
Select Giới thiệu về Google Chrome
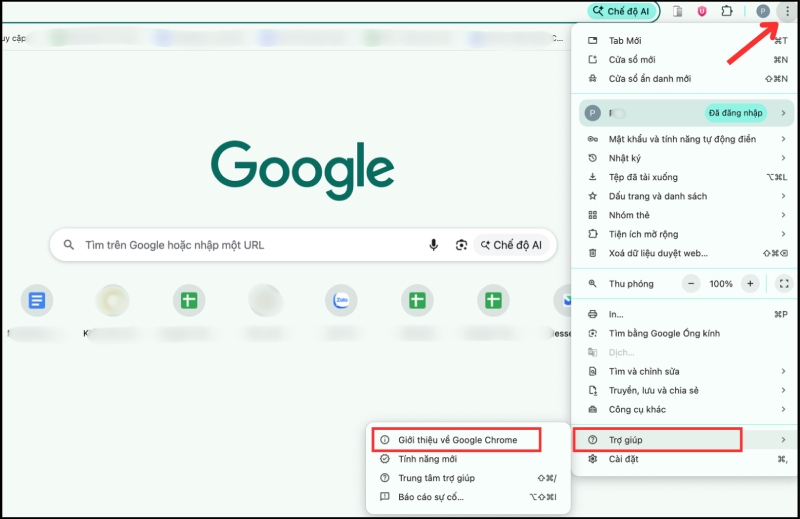click(x=456, y=439)
